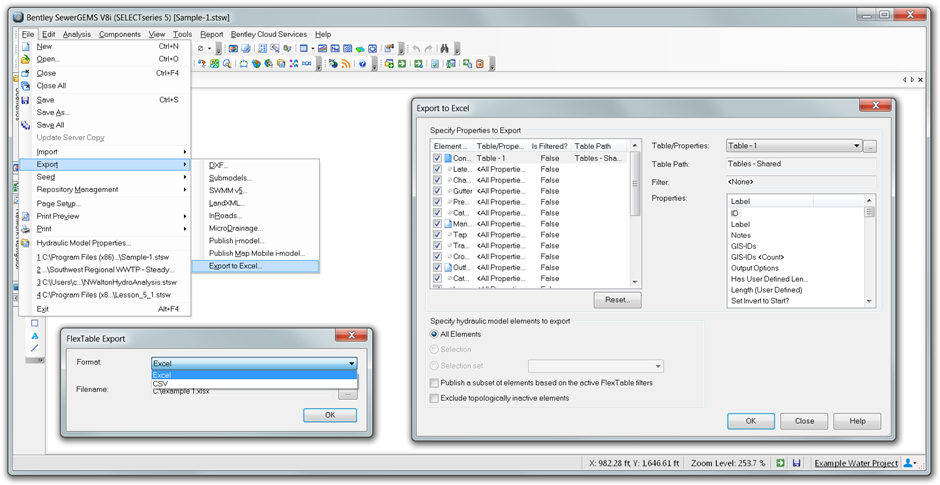
Task: Click the globe icon beside the RSS icon
Action: [x=333, y=64]
